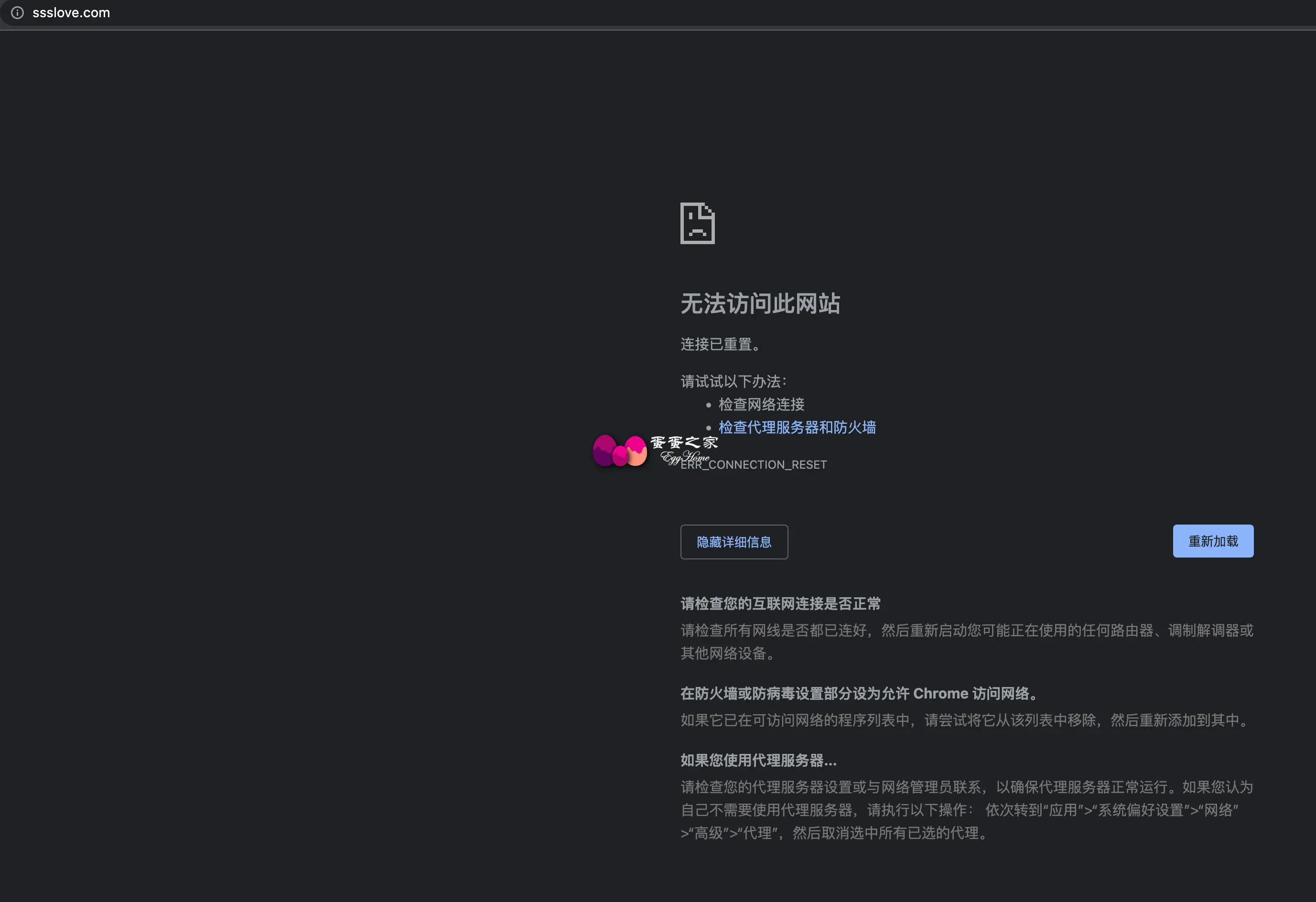The image size is (1316, 902).
Task: Click the site info icon beside ssslove.com
Action: pyautogui.click(x=18, y=12)
